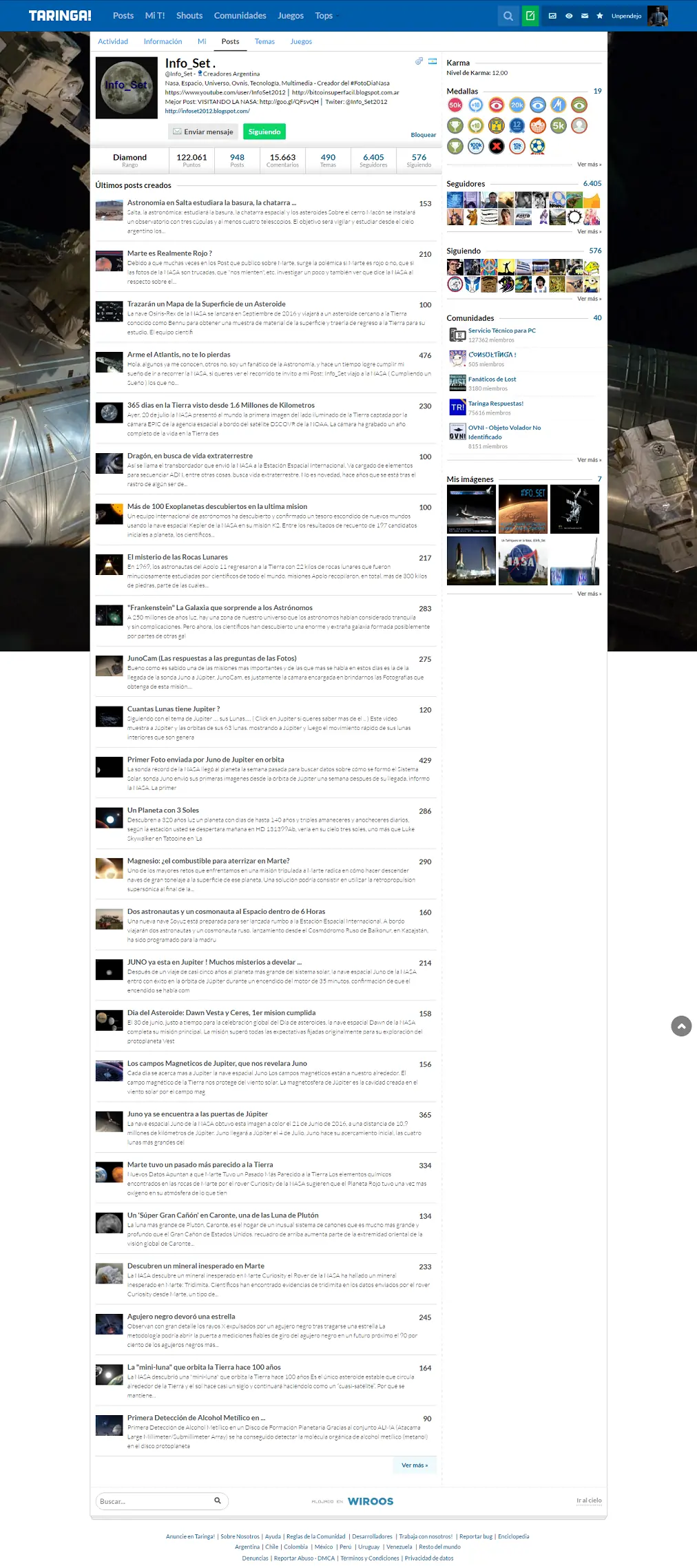Select the blue M medal
This screenshot has width=697, height=1568.
coord(559,105)
